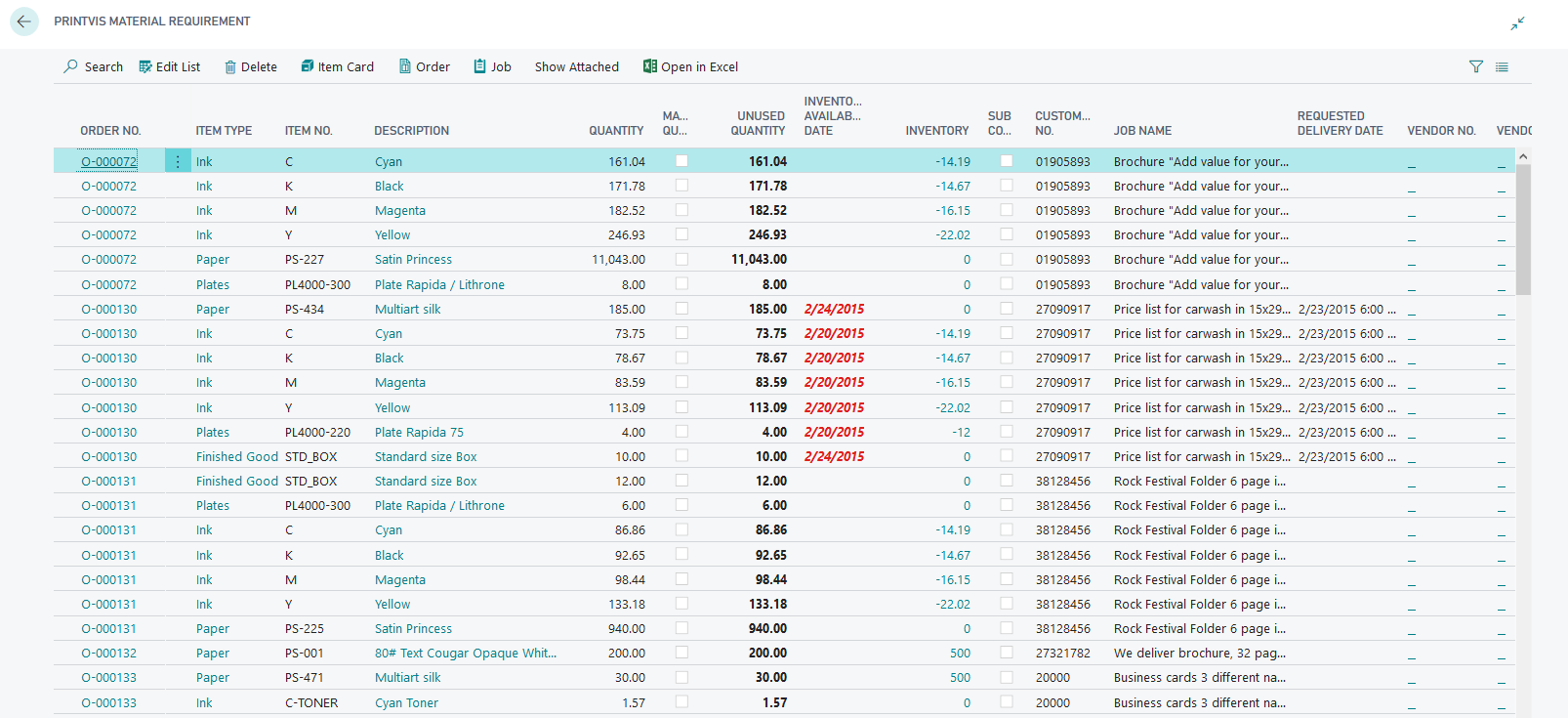1568x718 pixels.
Task: Toggle manual quantity checkbox in Black 171.78 row
Action: tap(681, 186)
